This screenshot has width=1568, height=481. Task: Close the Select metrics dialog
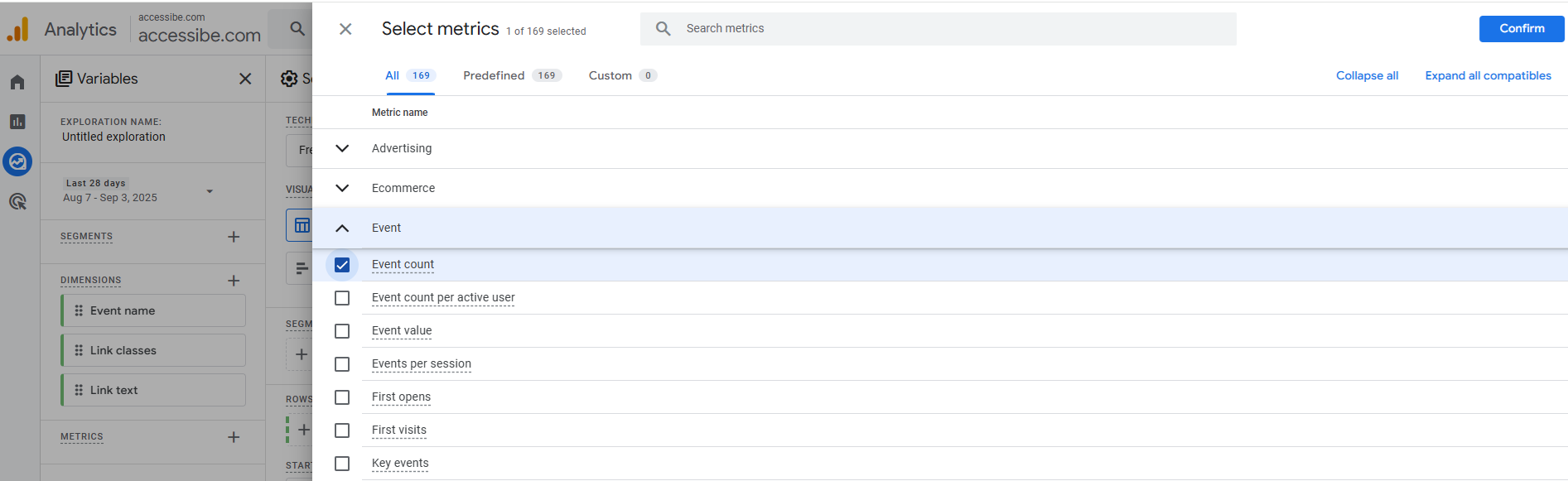point(345,29)
